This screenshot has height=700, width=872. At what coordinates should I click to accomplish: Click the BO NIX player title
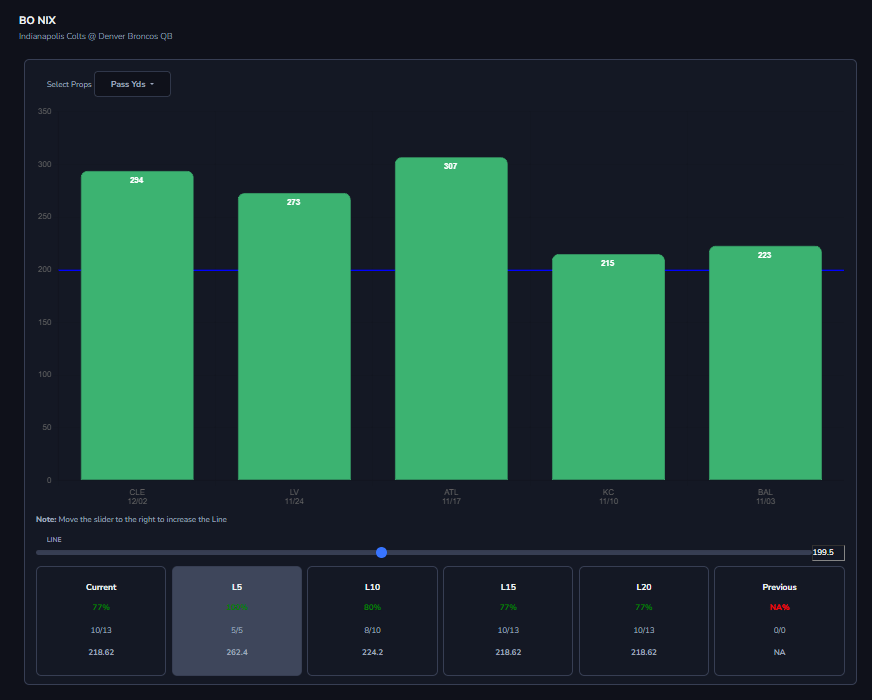pos(37,20)
